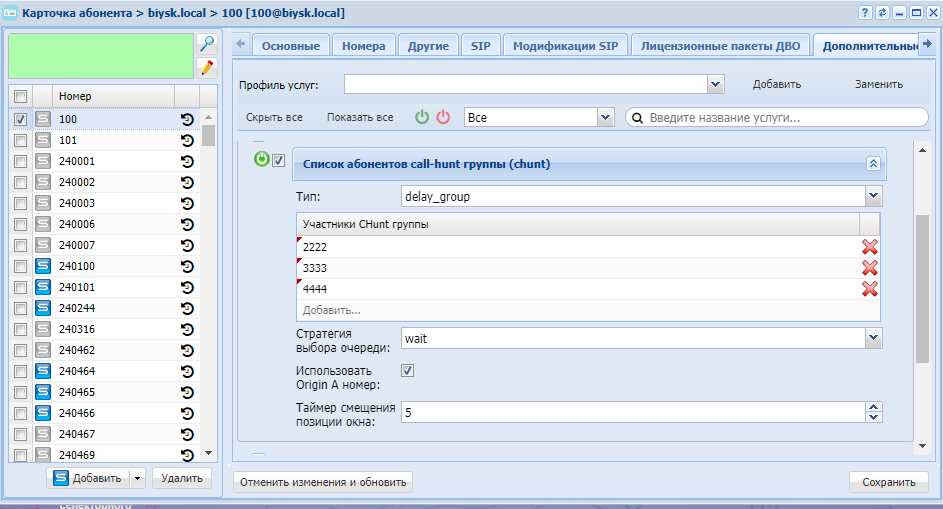Click the pencil edit icon

[x=207, y=67]
